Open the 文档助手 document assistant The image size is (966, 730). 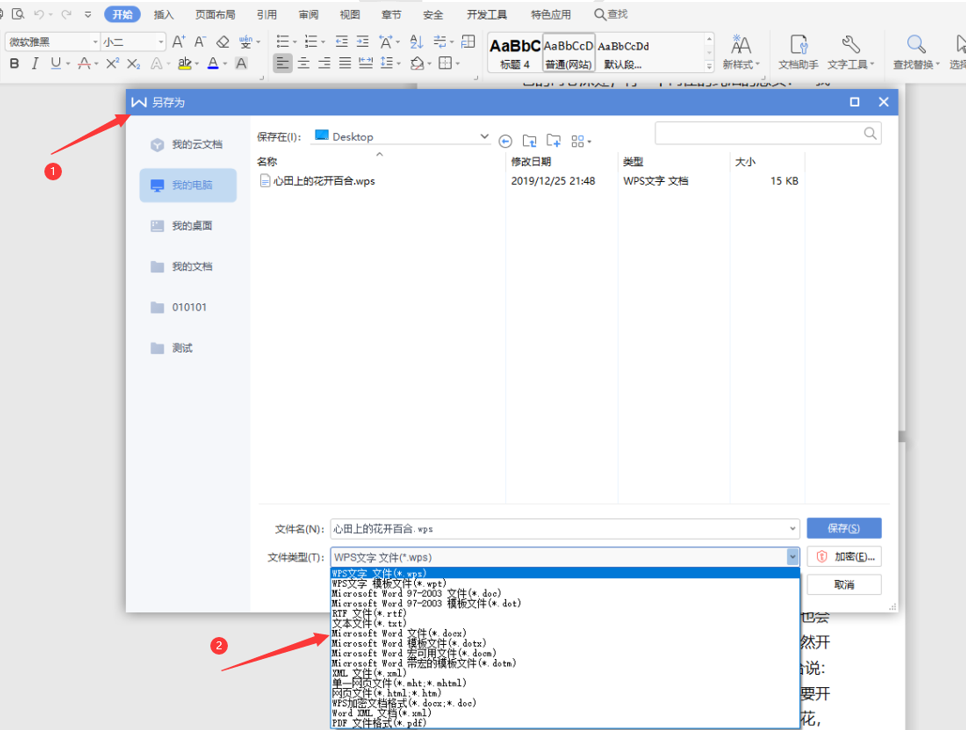tap(798, 51)
